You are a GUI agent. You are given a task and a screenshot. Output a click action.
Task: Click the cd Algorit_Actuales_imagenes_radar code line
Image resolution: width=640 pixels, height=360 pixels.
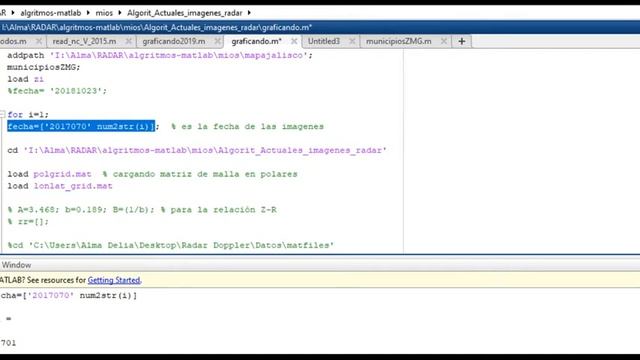pos(197,150)
